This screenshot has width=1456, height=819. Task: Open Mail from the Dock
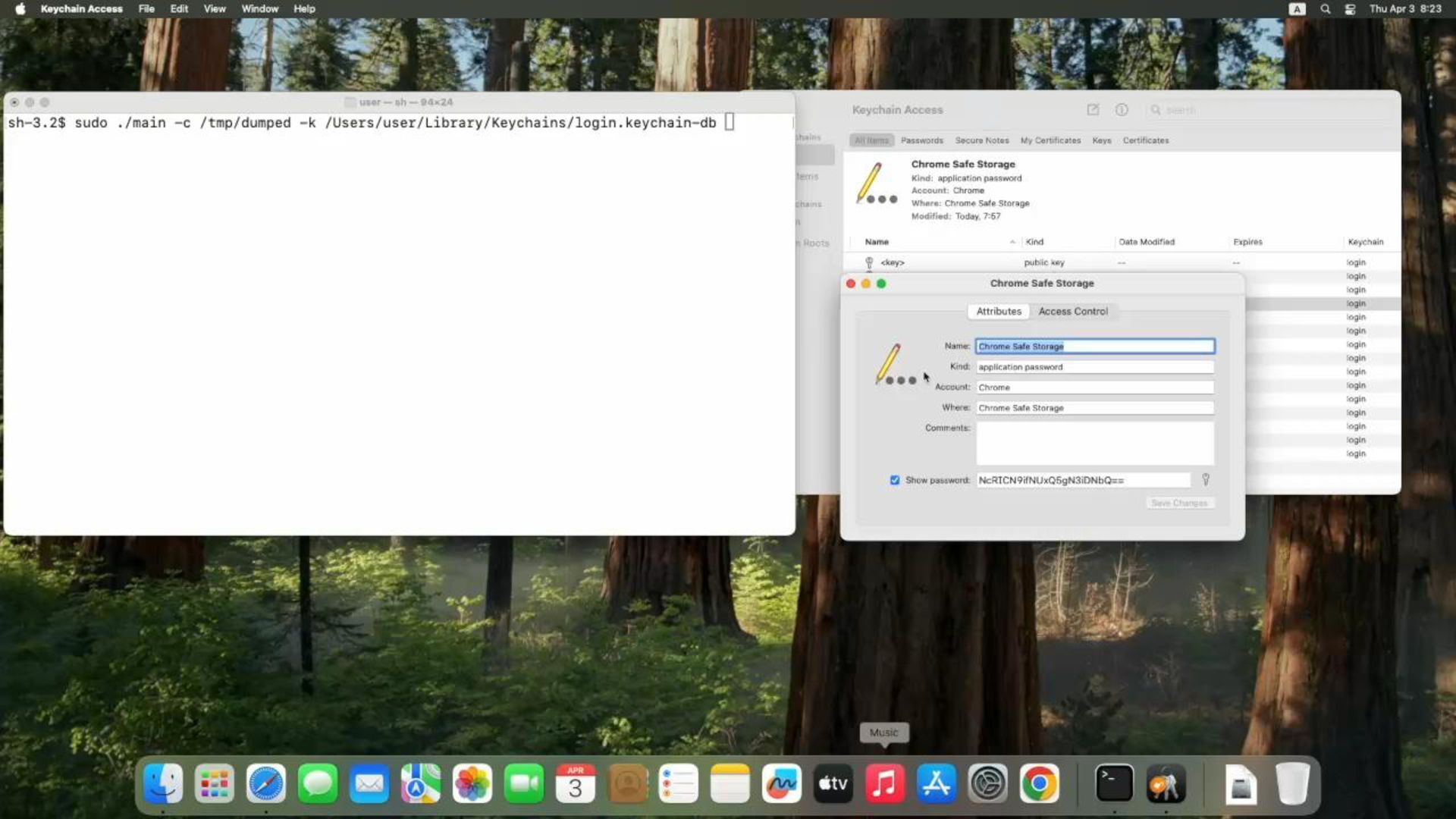pyautogui.click(x=369, y=783)
